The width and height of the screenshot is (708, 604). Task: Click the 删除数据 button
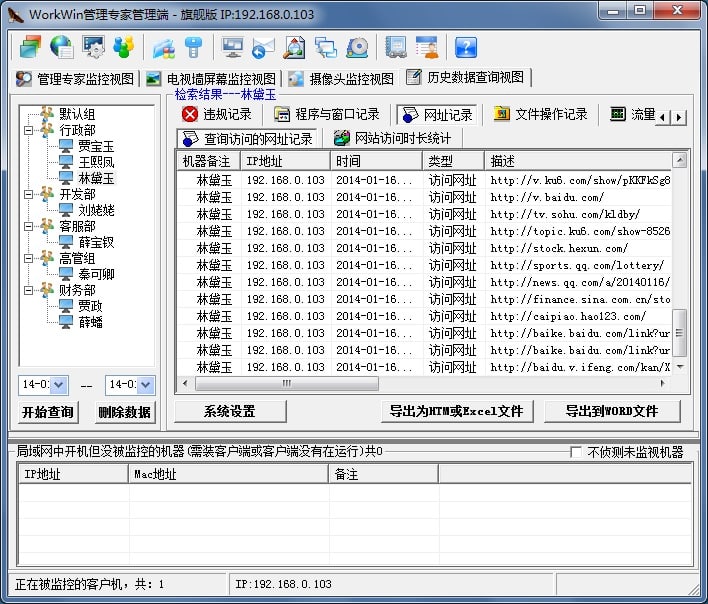125,412
